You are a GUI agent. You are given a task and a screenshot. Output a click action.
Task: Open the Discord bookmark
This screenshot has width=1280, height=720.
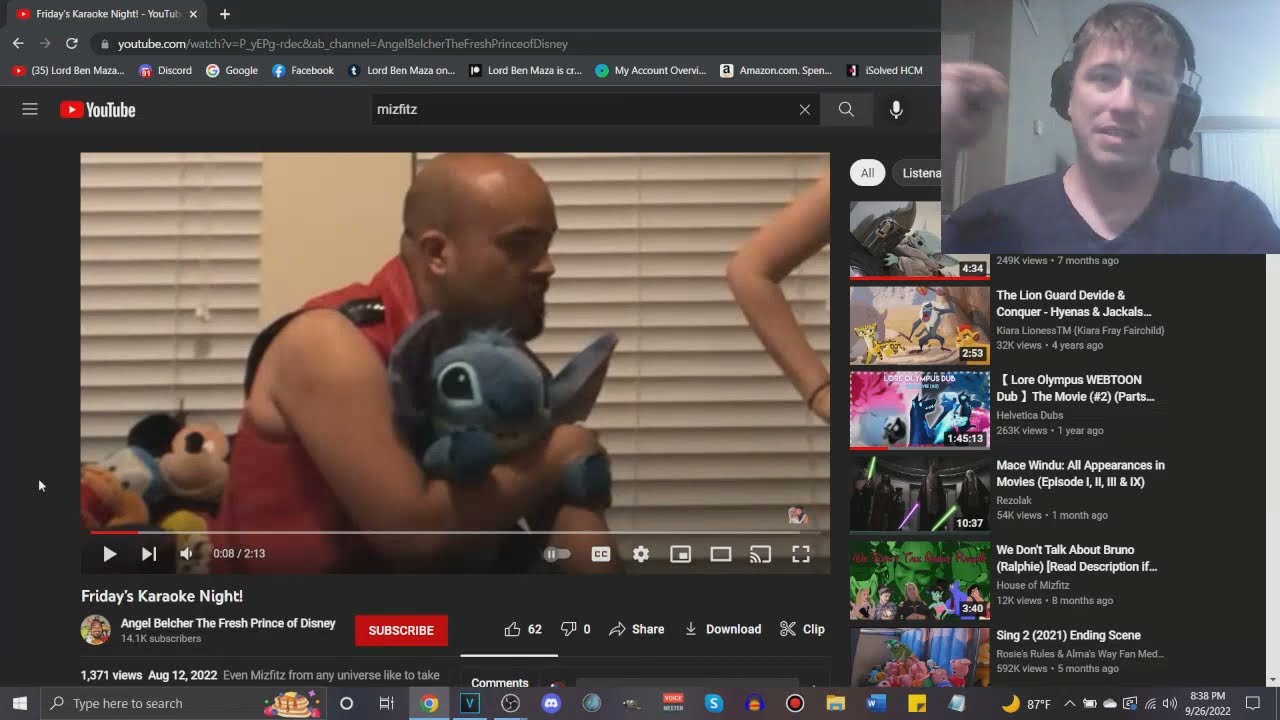click(x=165, y=70)
